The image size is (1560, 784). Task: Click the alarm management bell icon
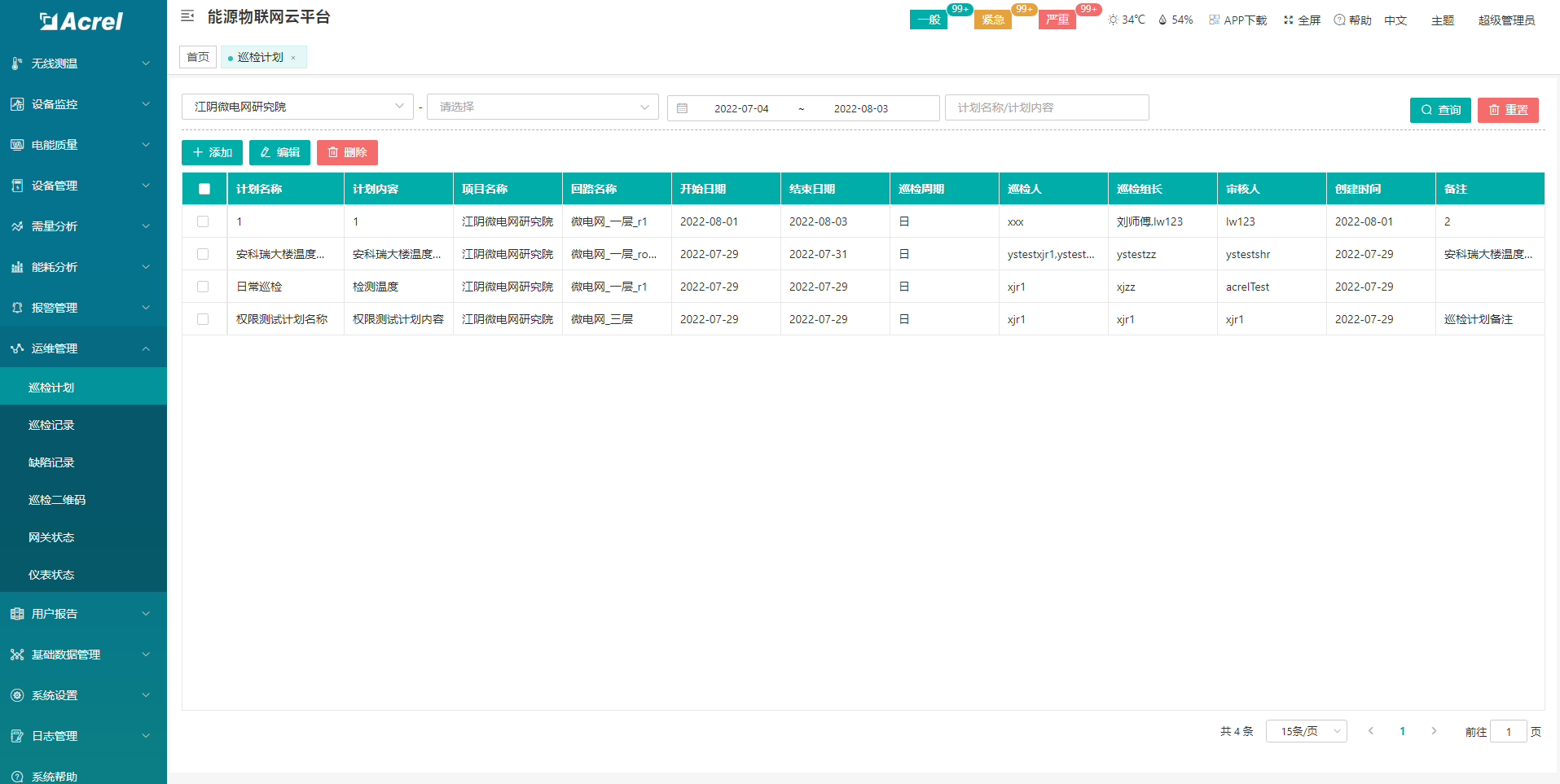pos(17,308)
